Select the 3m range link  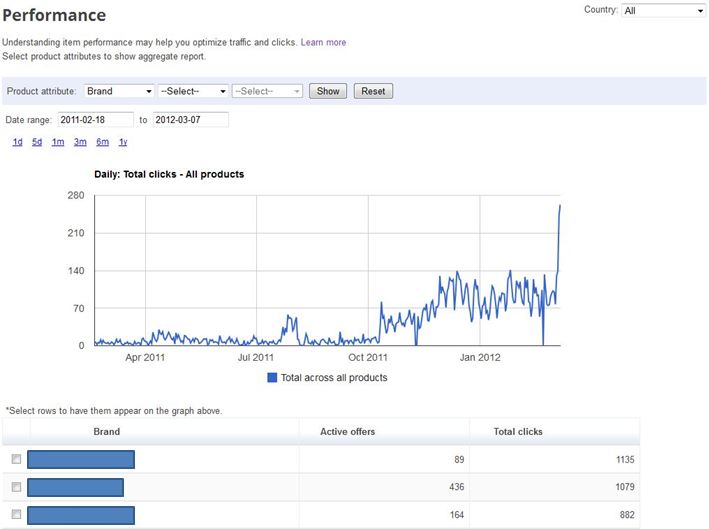coord(80,142)
